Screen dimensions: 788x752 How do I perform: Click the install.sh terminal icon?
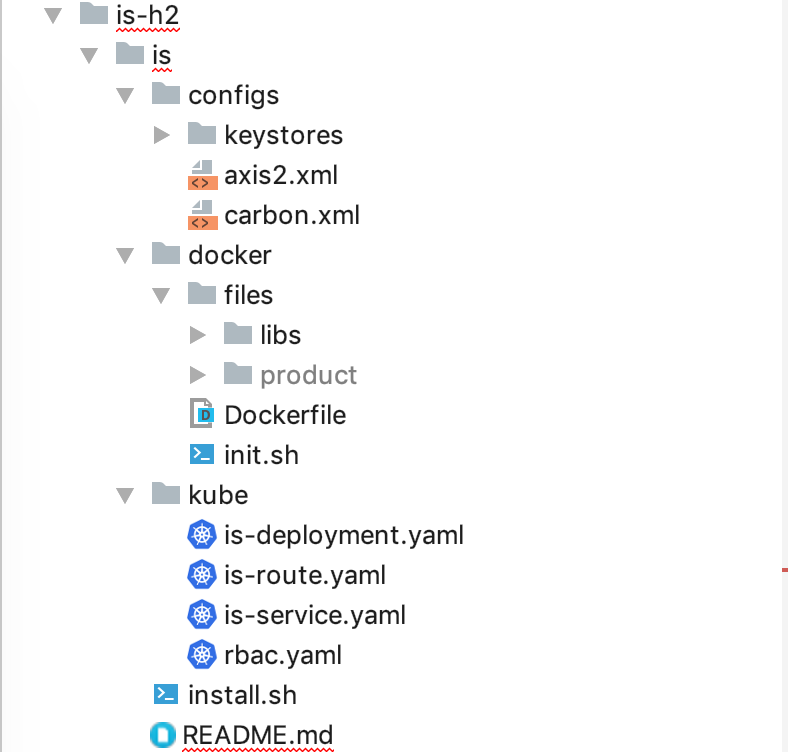[x=166, y=695]
